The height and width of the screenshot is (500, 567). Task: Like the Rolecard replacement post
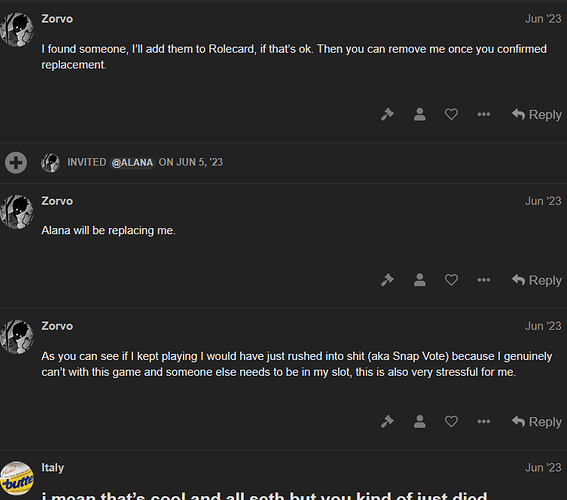451,115
